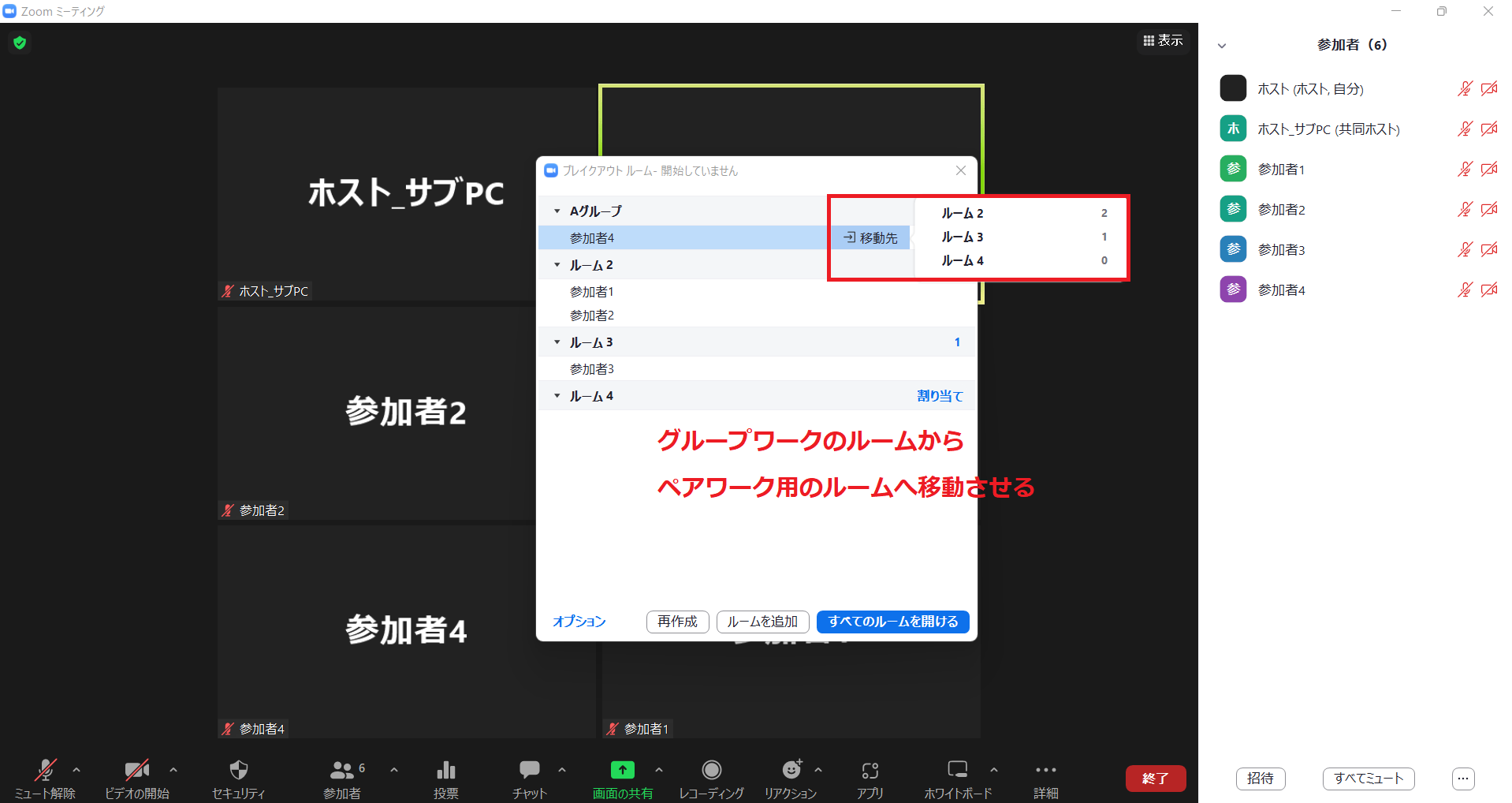The height and width of the screenshot is (803, 1512).
Task: Open the 表示 view layout dropdown
Action: click(x=1163, y=40)
